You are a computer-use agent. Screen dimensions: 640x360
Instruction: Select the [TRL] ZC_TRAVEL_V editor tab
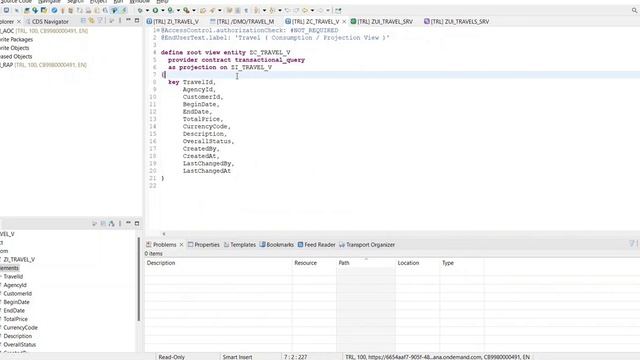pos(313,22)
